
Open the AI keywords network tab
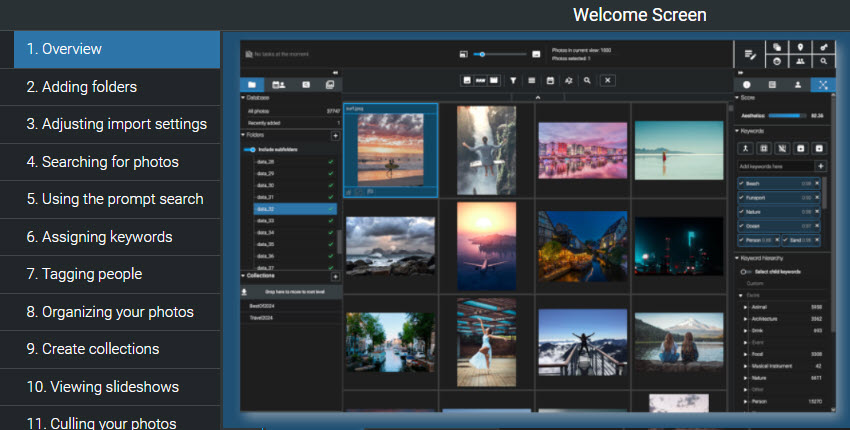point(823,85)
